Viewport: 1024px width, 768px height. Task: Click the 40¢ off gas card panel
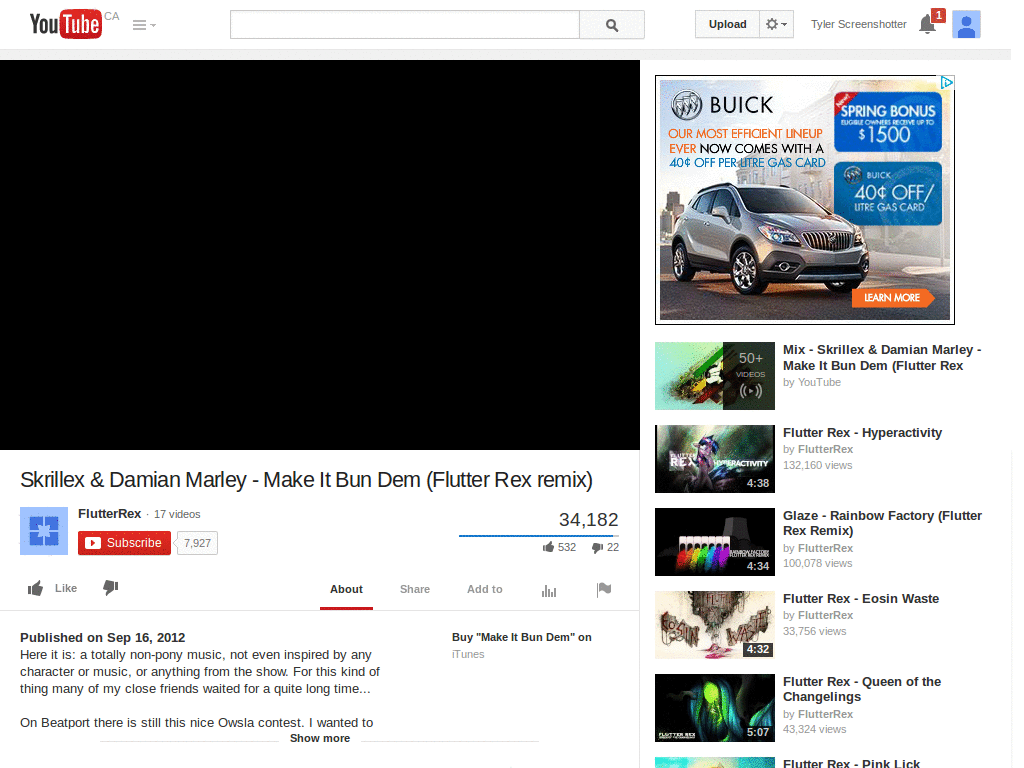click(x=888, y=194)
